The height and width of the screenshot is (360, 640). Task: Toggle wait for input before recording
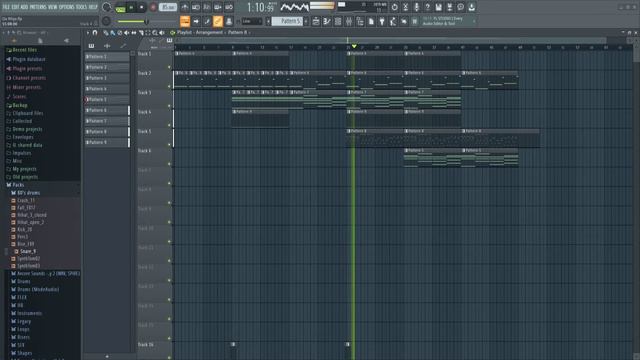point(196,7)
